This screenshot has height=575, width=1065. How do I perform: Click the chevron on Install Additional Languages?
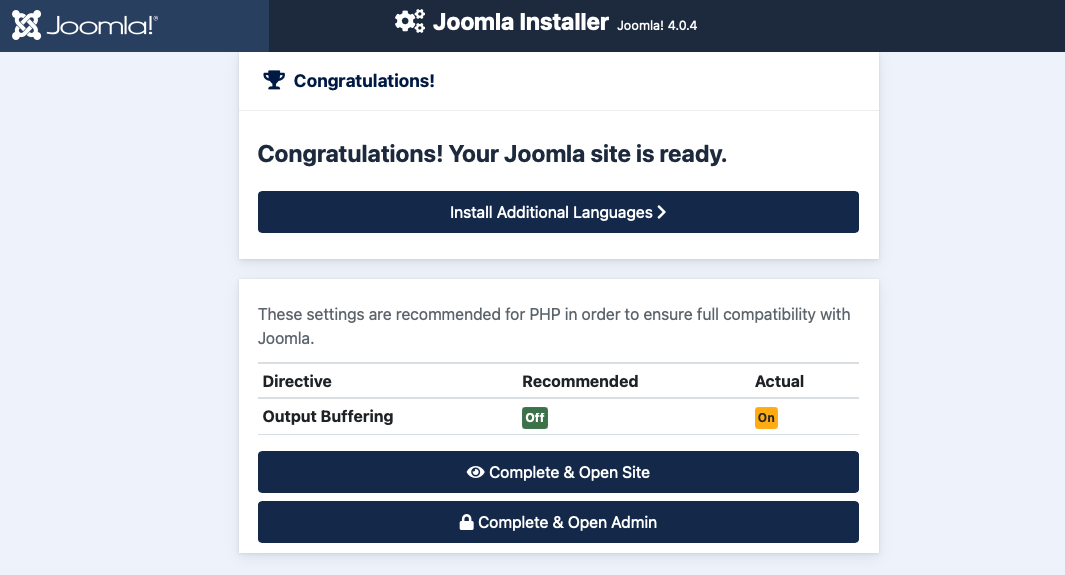tap(662, 212)
